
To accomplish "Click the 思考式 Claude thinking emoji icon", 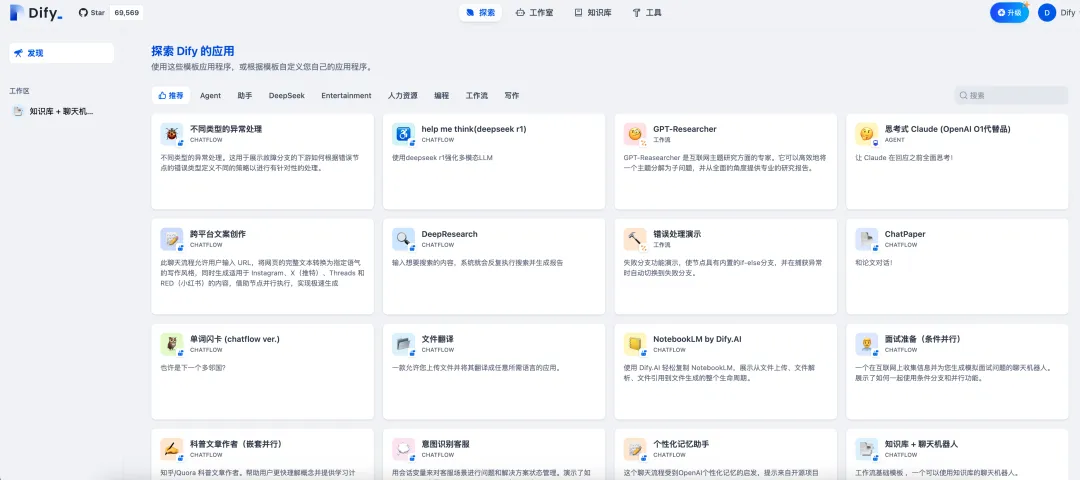I will coord(866,134).
